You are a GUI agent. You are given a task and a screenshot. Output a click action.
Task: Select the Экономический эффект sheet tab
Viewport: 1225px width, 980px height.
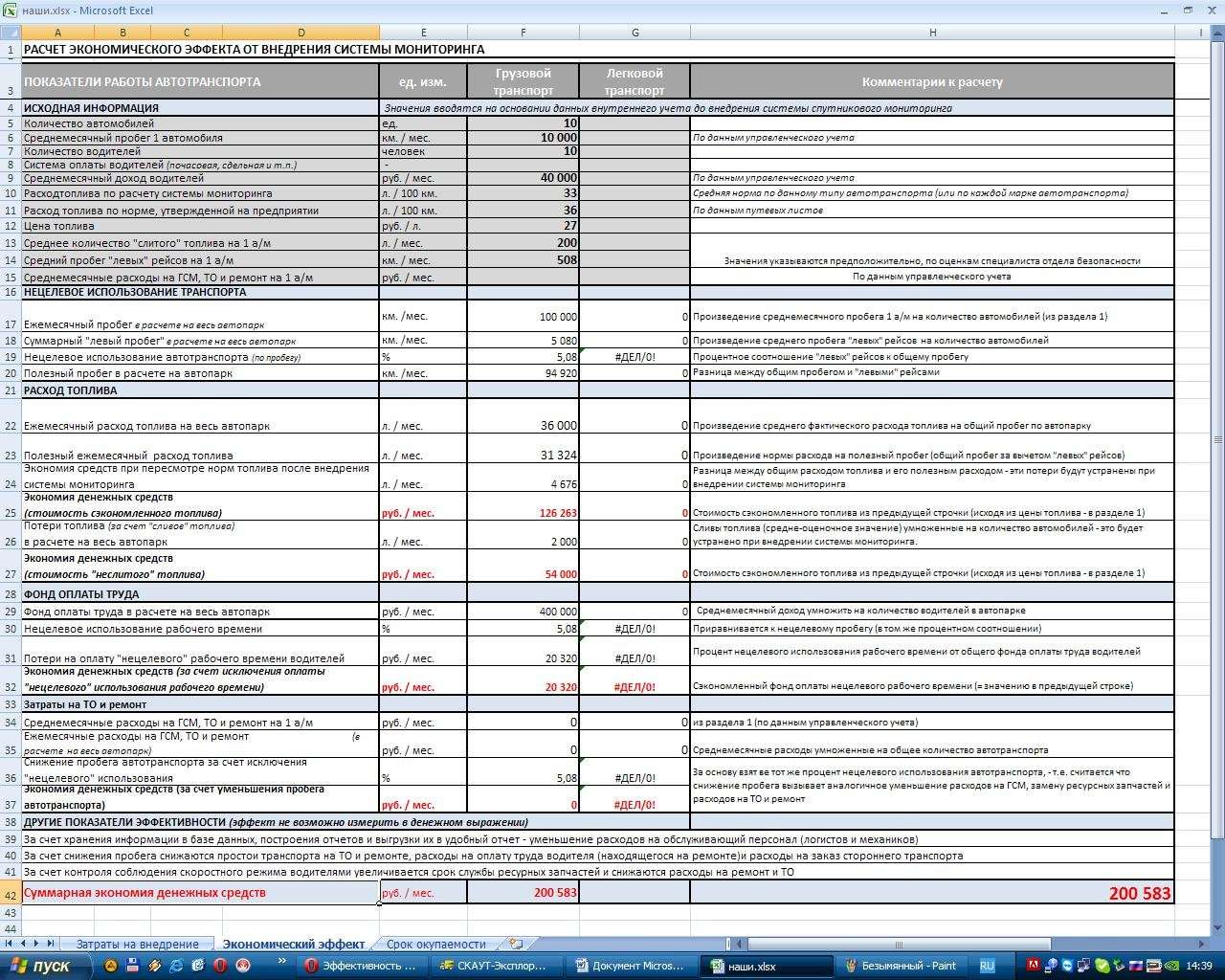coord(293,945)
